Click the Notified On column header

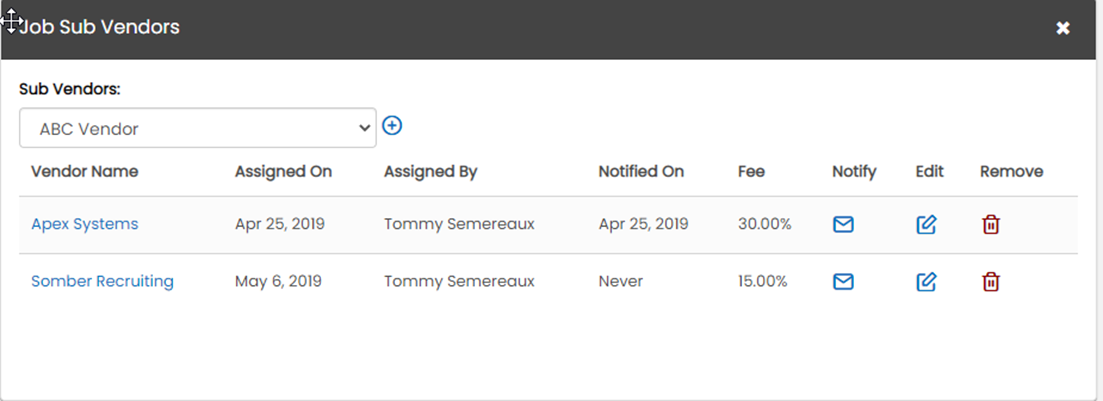click(x=641, y=172)
